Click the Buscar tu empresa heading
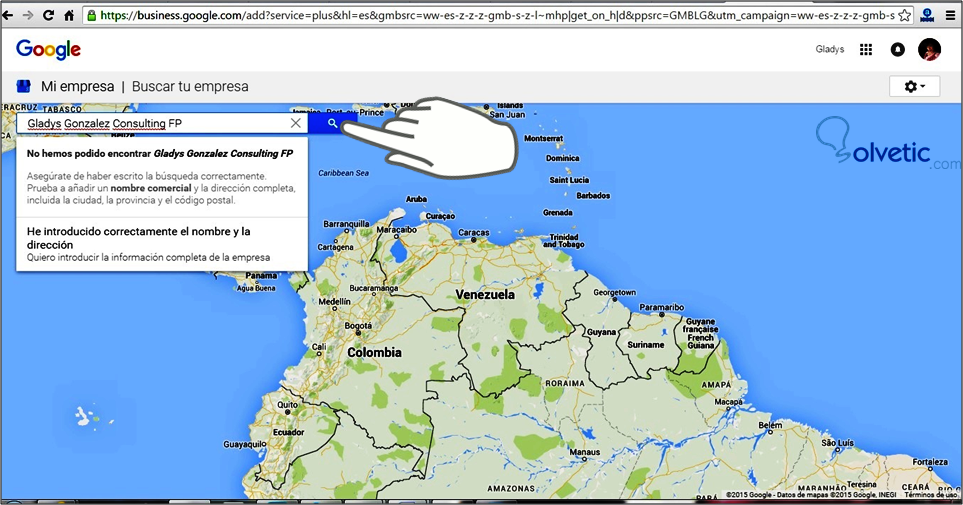The width and height of the screenshot is (963, 505). pyautogui.click(x=190, y=87)
